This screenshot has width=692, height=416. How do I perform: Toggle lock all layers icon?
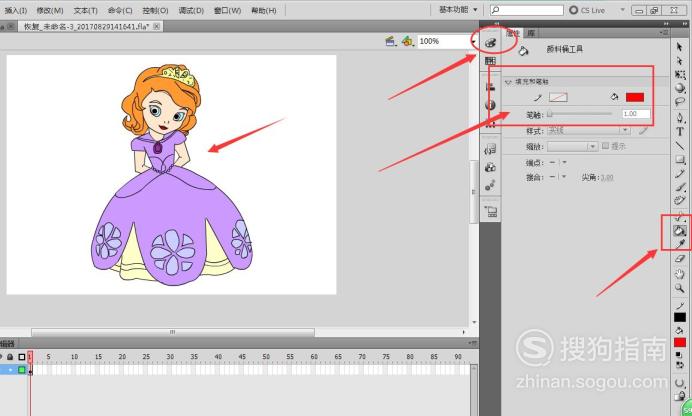(x=11, y=356)
